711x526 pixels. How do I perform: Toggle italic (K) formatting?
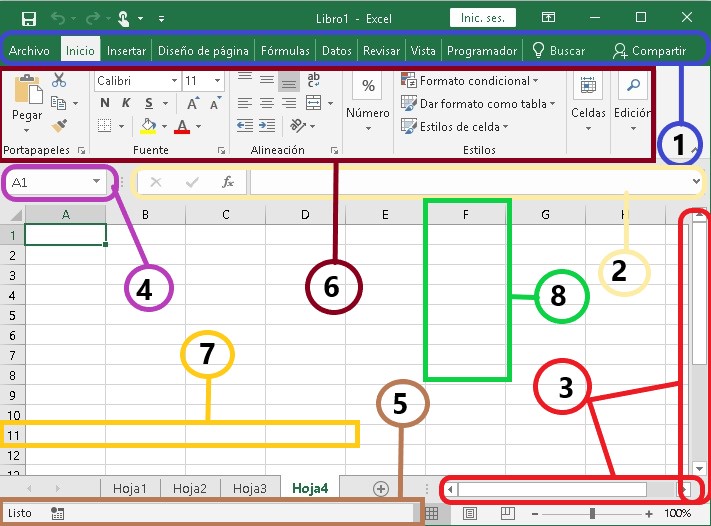tap(126, 103)
